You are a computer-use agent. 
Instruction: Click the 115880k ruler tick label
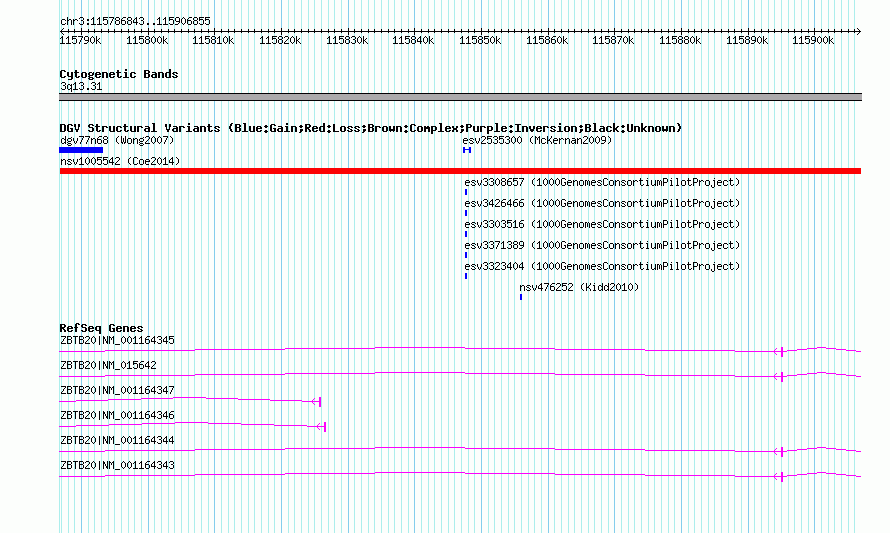[x=680, y=40]
